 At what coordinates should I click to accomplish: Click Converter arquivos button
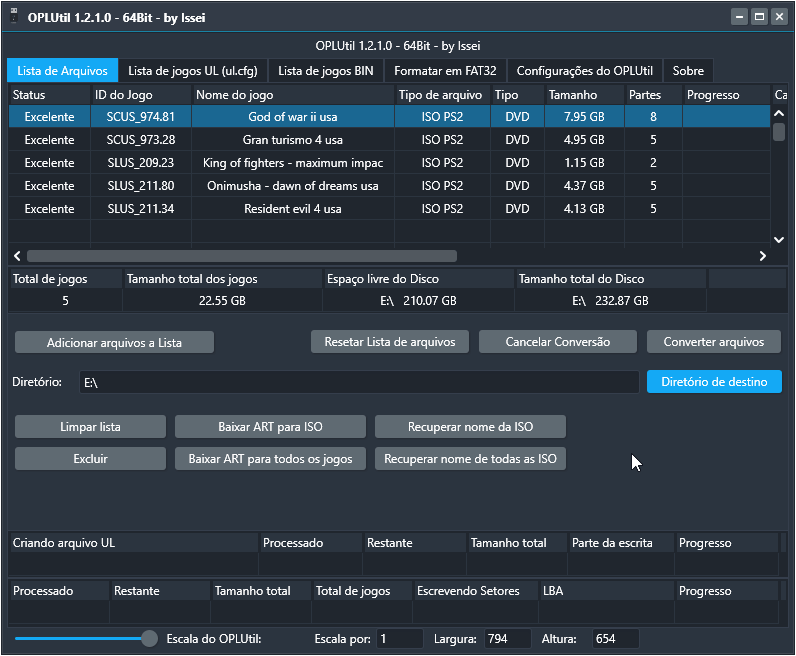(713, 342)
